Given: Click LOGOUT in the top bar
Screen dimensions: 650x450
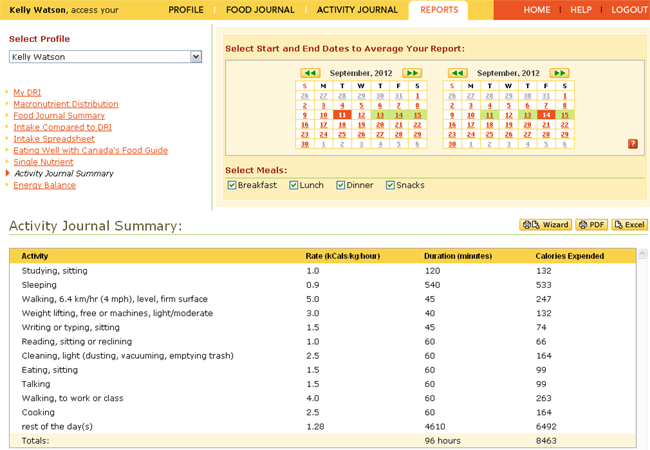Looking at the screenshot, I should (x=629, y=10).
